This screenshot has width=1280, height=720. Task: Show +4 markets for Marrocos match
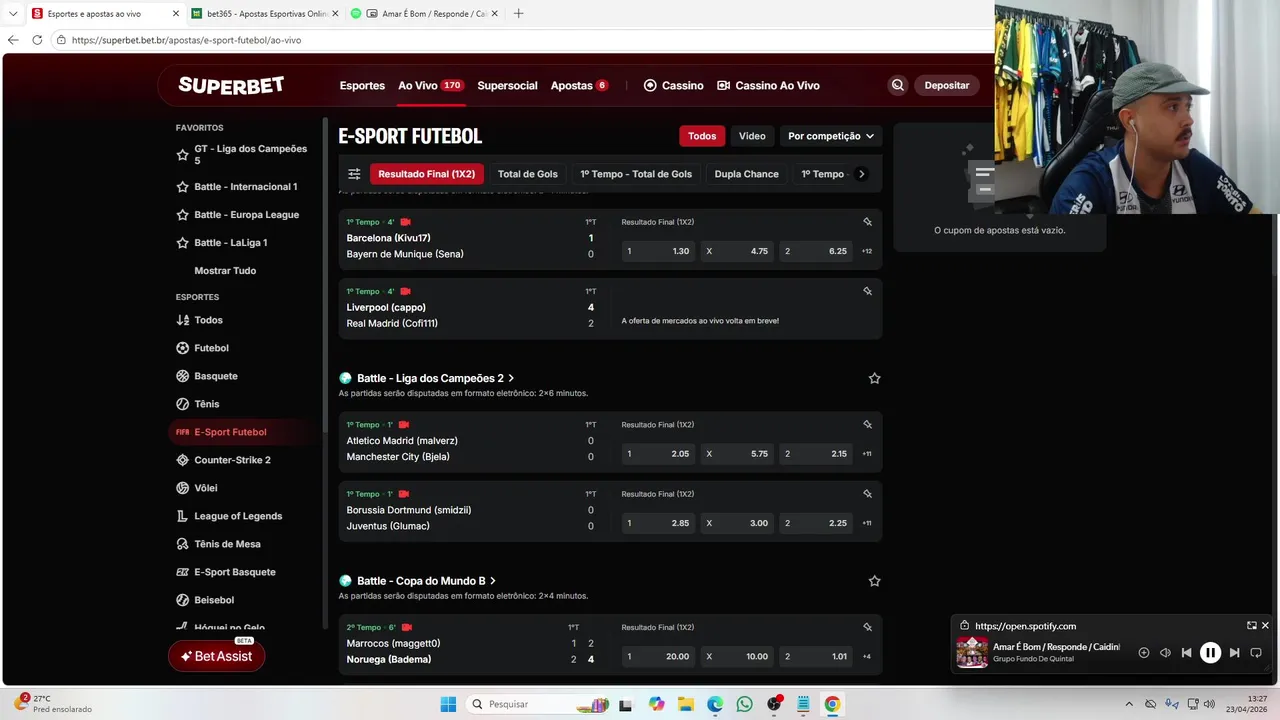tap(867, 657)
